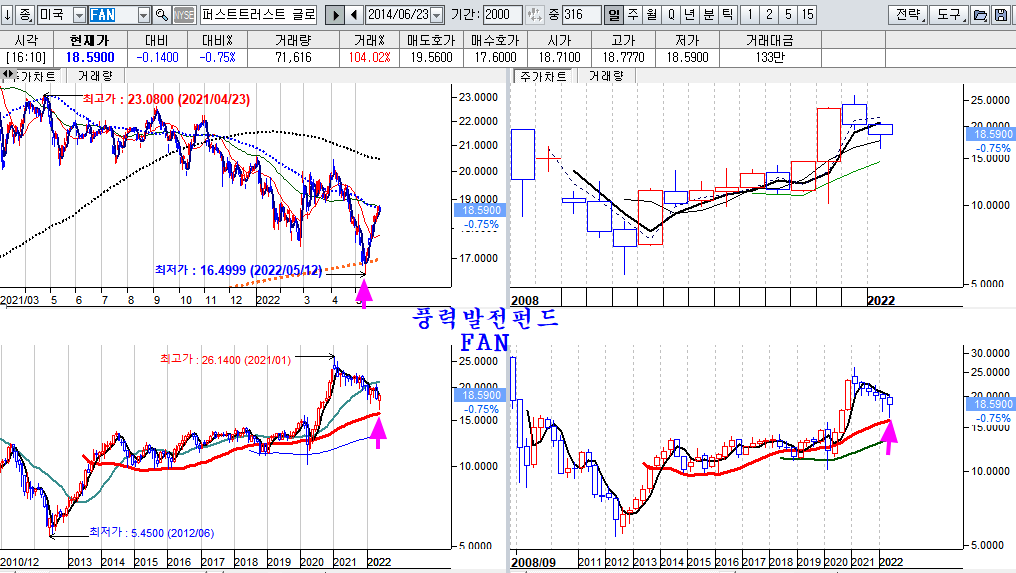This screenshot has height=573, width=1016.
Task: Click the back arrow next to date
Action: [x=354, y=15]
